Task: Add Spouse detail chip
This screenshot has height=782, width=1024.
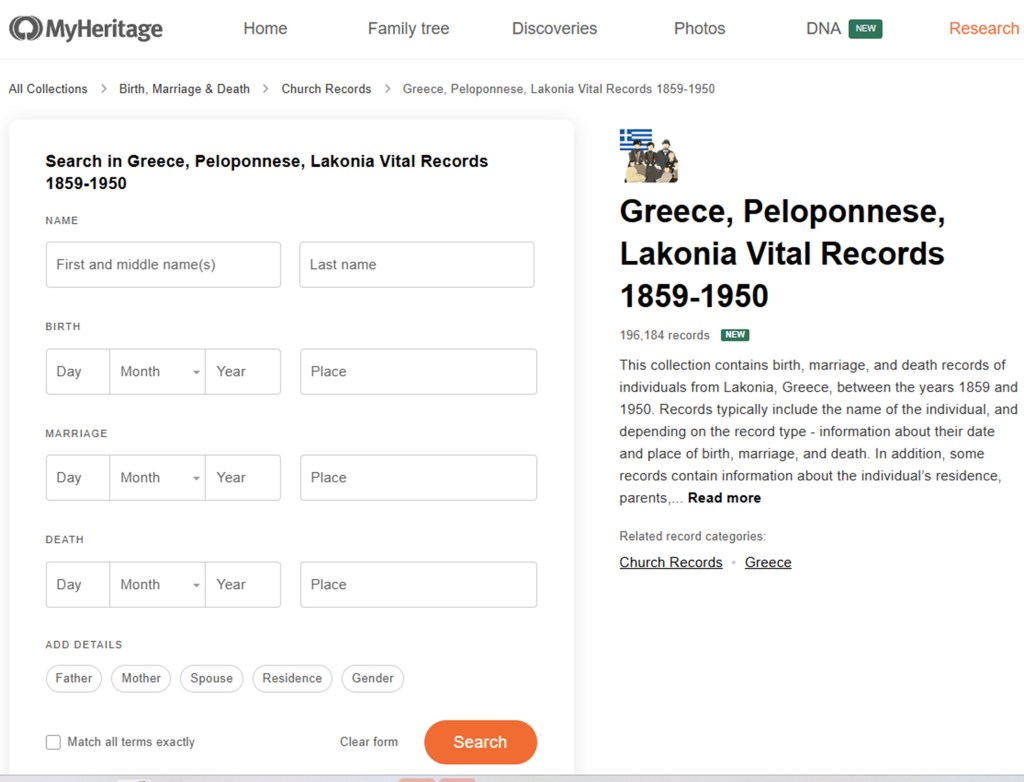Action: 211,678
